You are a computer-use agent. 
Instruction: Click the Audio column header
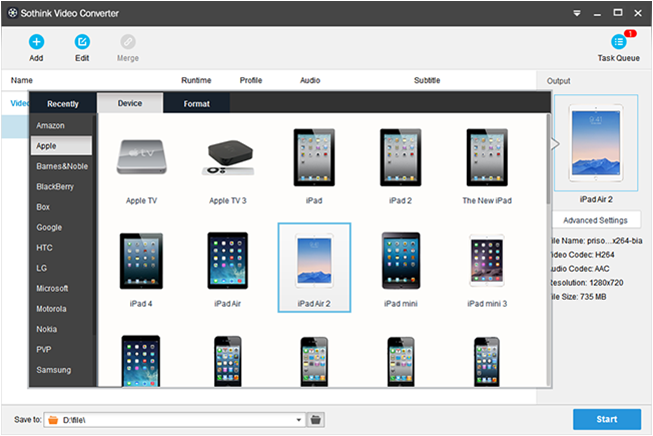pos(310,80)
